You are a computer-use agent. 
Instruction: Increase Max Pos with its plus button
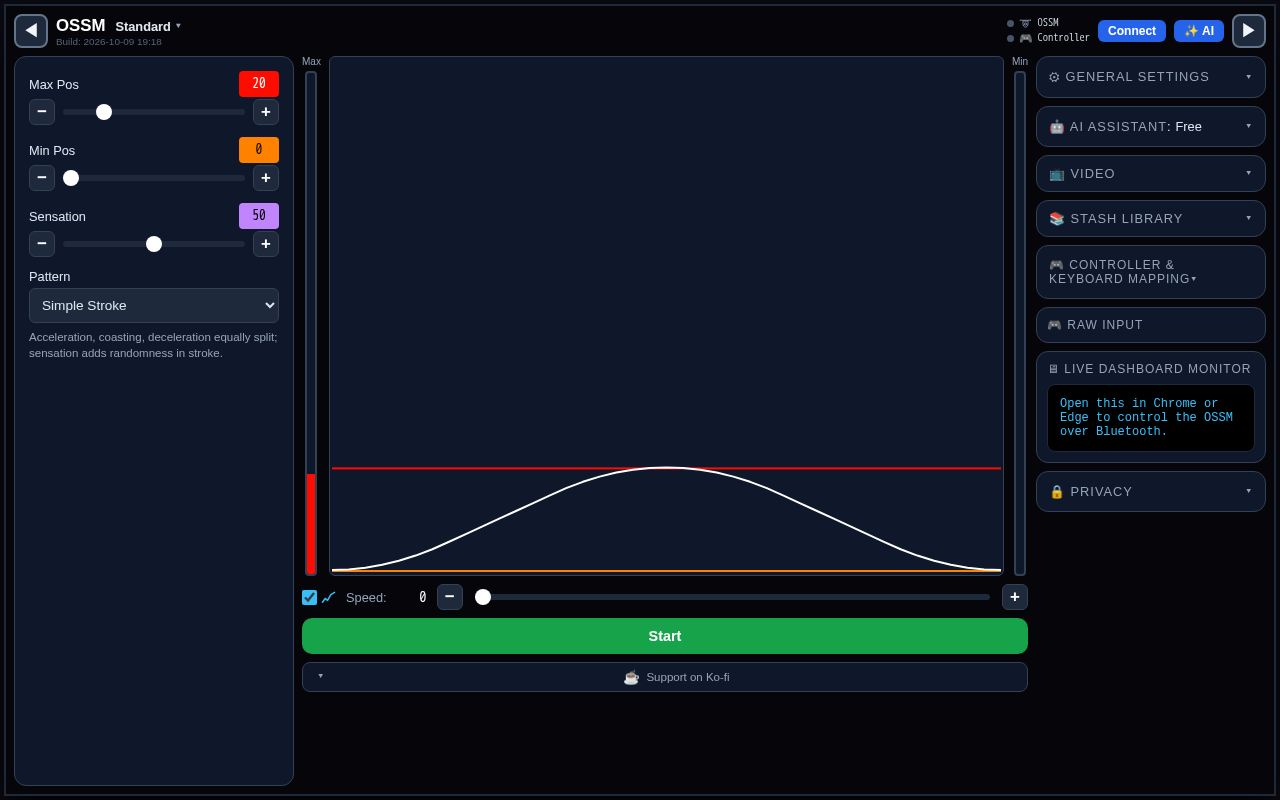pos(266,112)
